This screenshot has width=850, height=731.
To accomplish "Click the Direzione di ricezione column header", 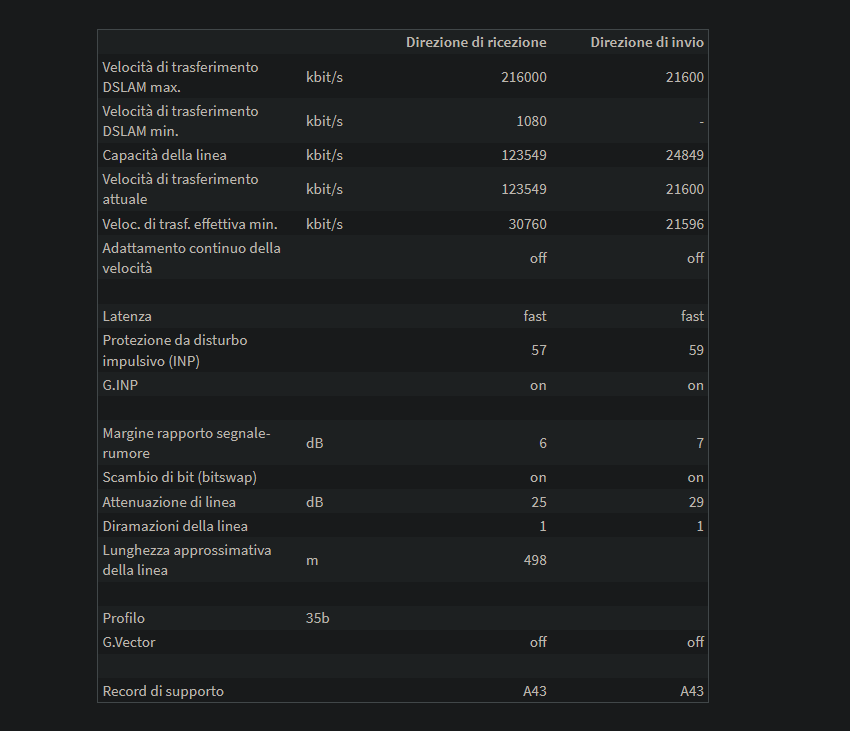I will coord(476,42).
